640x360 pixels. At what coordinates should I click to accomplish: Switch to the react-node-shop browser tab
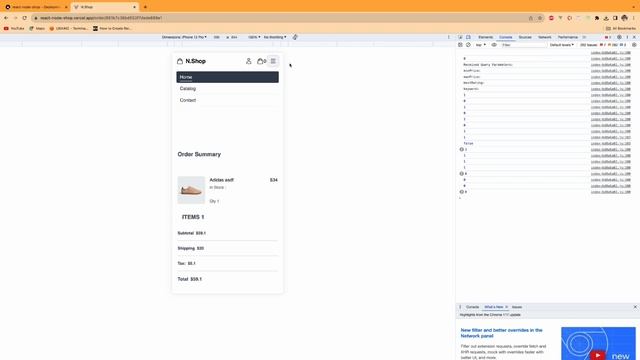(x=35, y=7)
